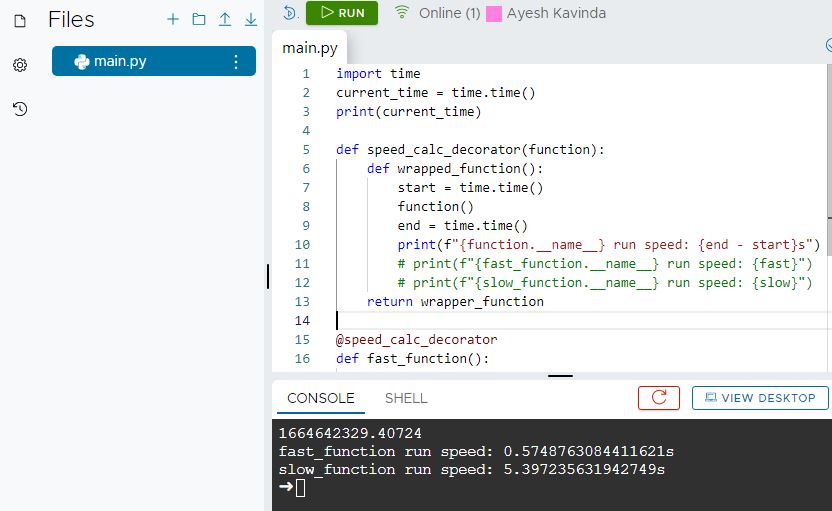Run the program with RUN button
The height and width of the screenshot is (511, 832).
coord(342,13)
